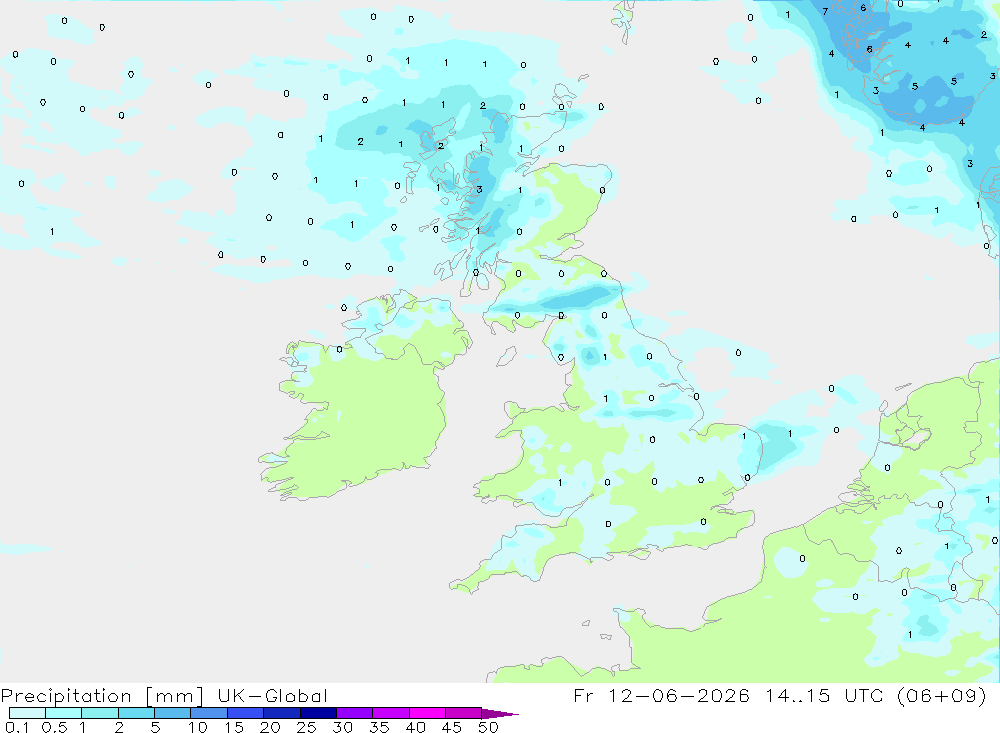The image size is (1000, 733).
Task: Click the above-50 mm arrow tip of legend
Action: 499,714
